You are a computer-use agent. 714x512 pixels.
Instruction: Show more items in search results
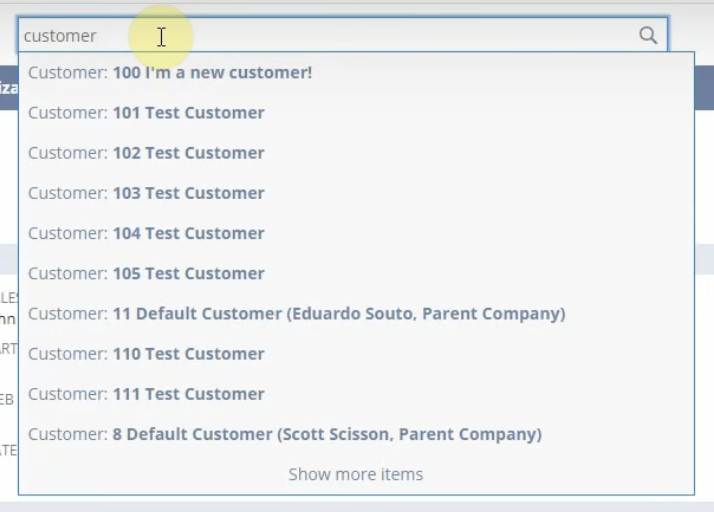[356, 474]
